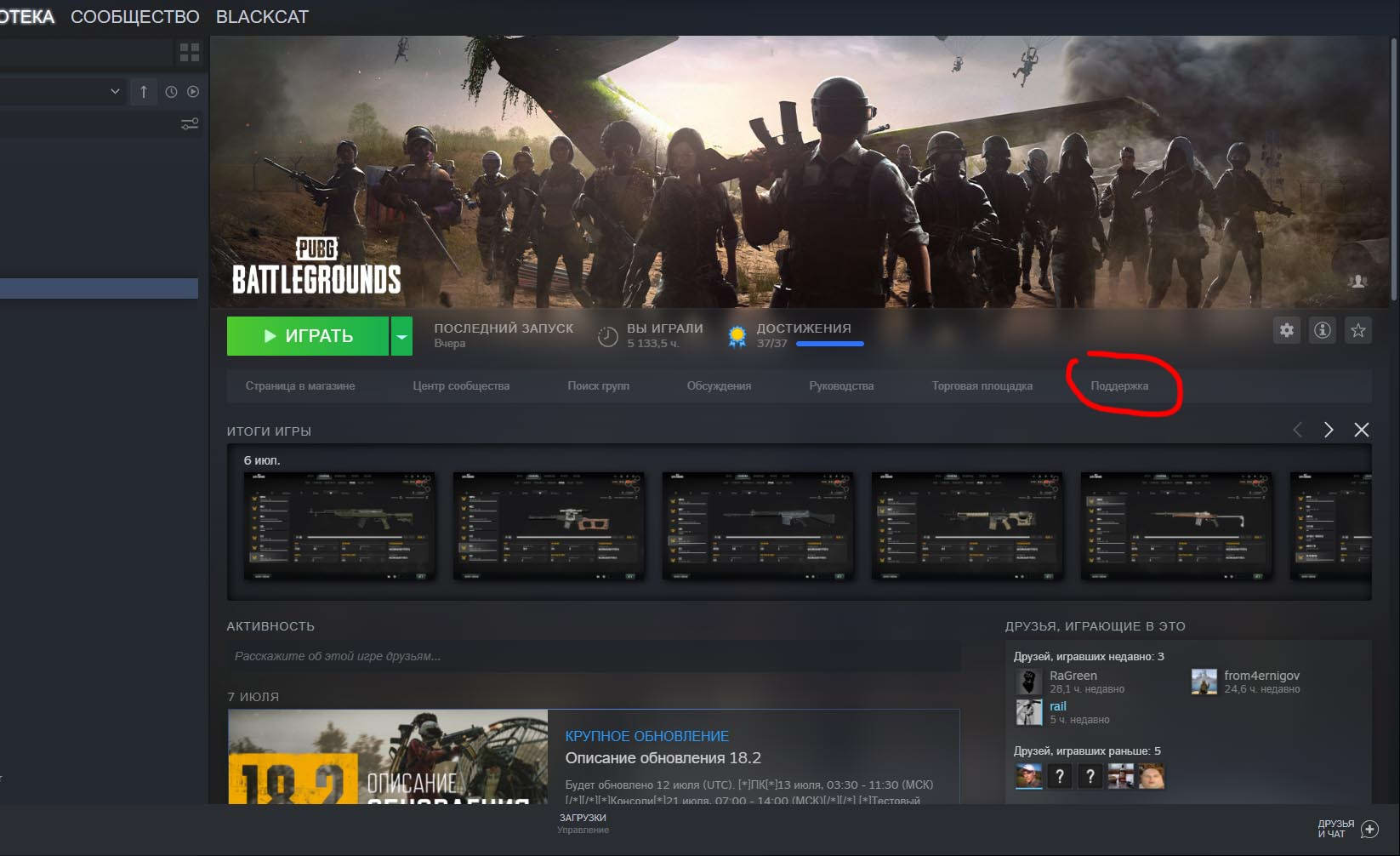This screenshot has width=1400, height=856.
Task: Click last previously-played friend avatar
Action: pos(1152,776)
